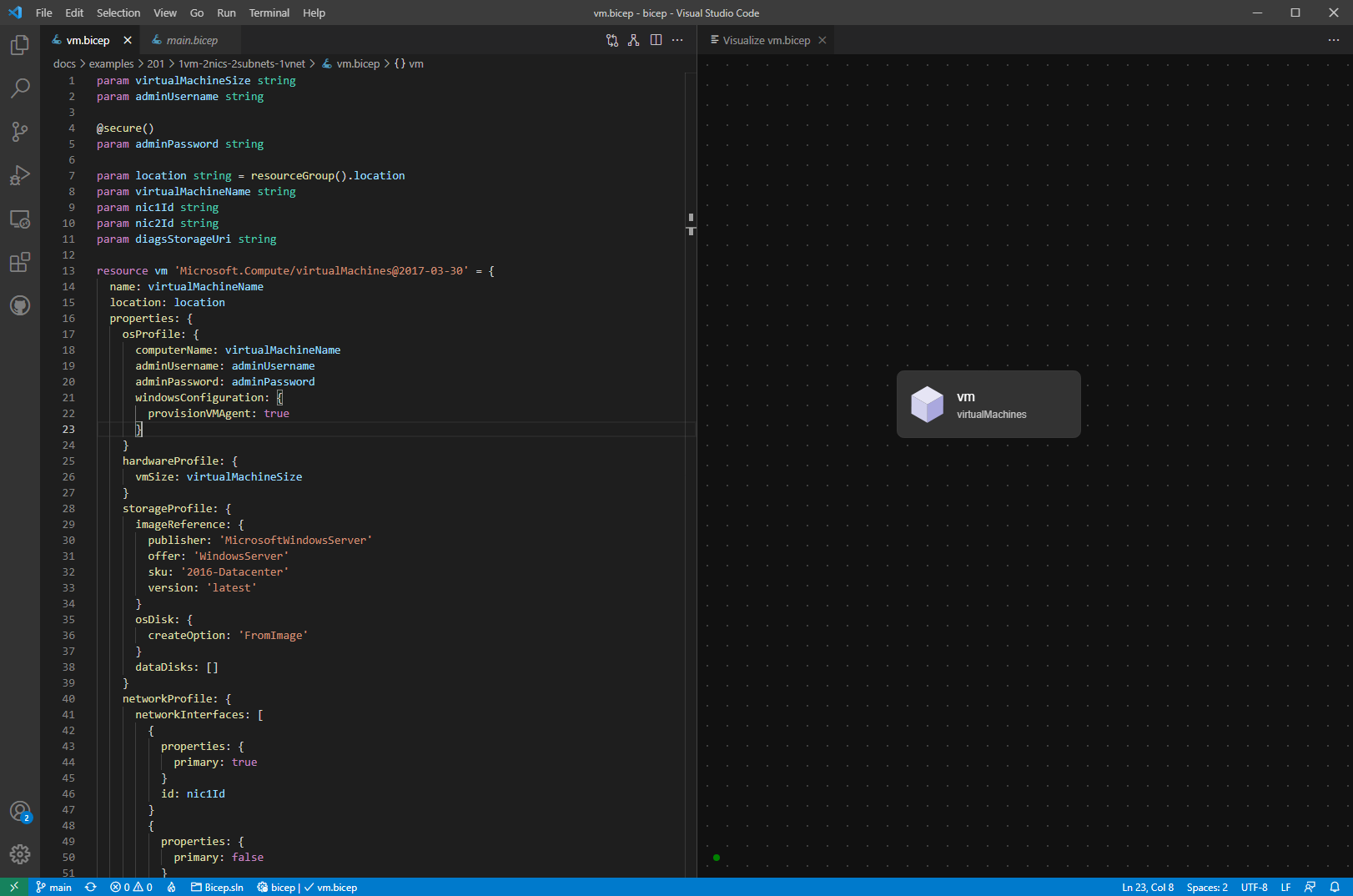Synchronize changes from the status bar
The width and height of the screenshot is (1353, 896).
coord(91,887)
